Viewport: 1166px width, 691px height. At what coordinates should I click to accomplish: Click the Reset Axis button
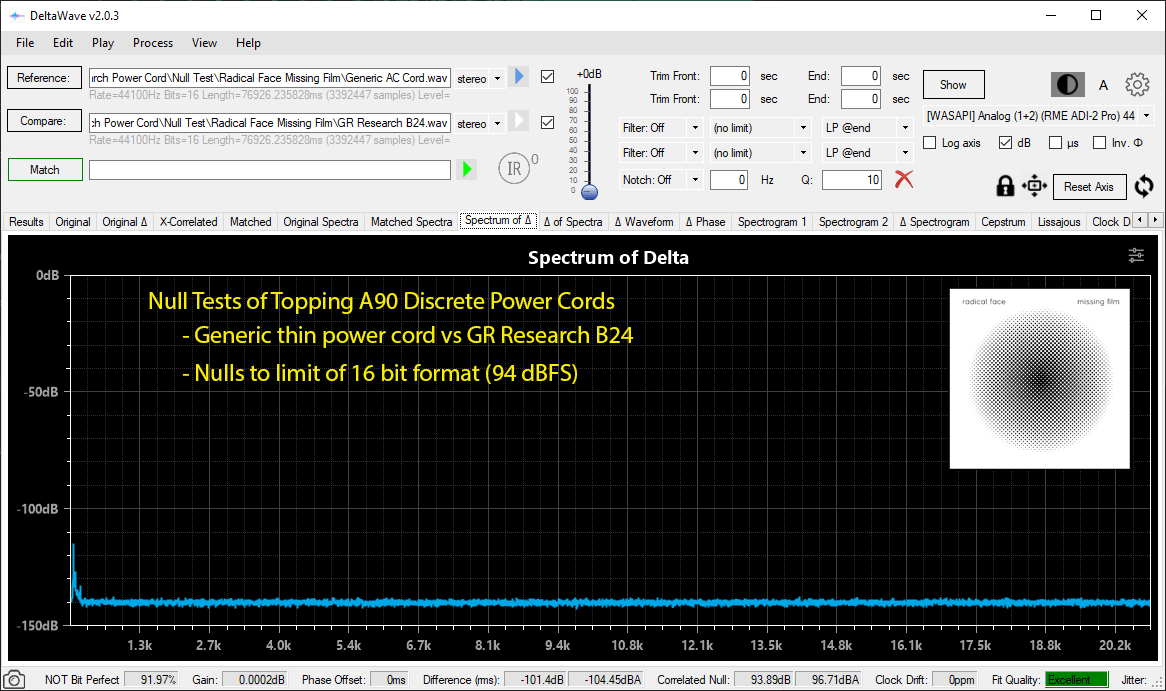tap(1089, 187)
